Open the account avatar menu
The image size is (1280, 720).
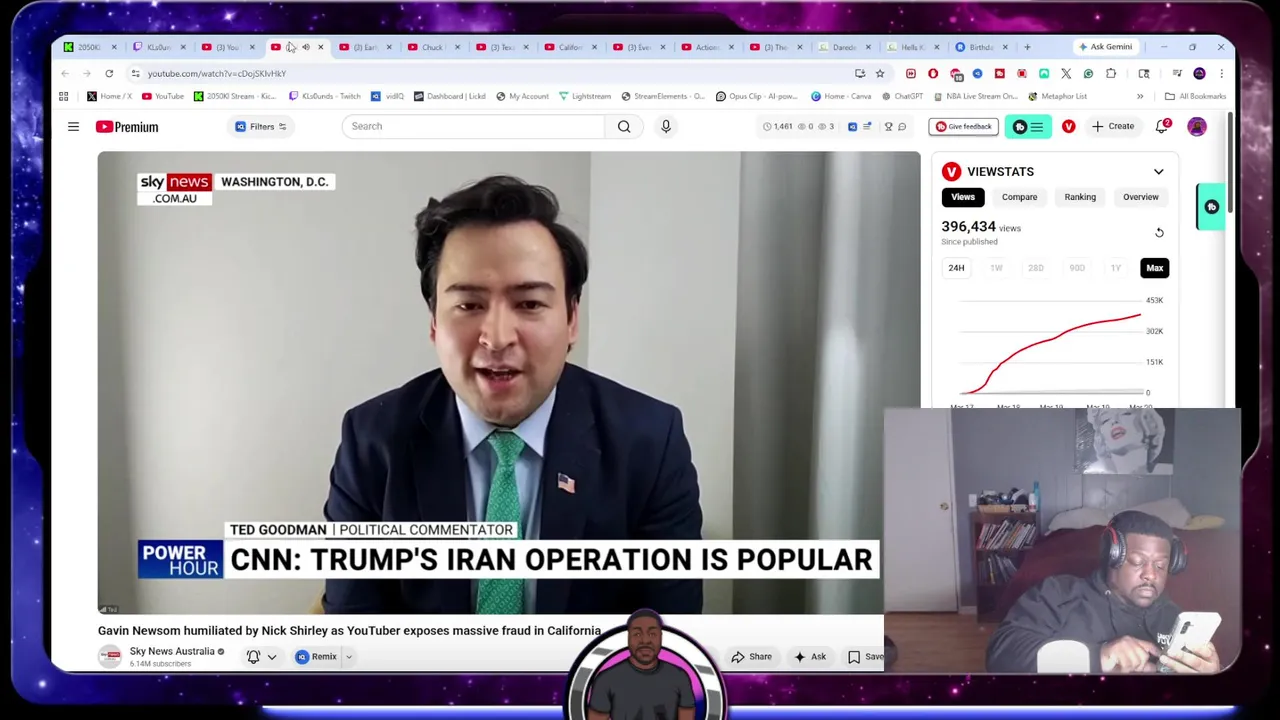tap(1197, 127)
